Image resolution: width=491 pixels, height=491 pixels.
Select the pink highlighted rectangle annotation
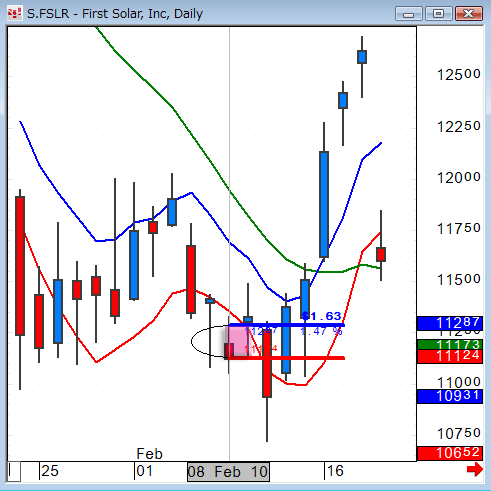tap(238, 341)
